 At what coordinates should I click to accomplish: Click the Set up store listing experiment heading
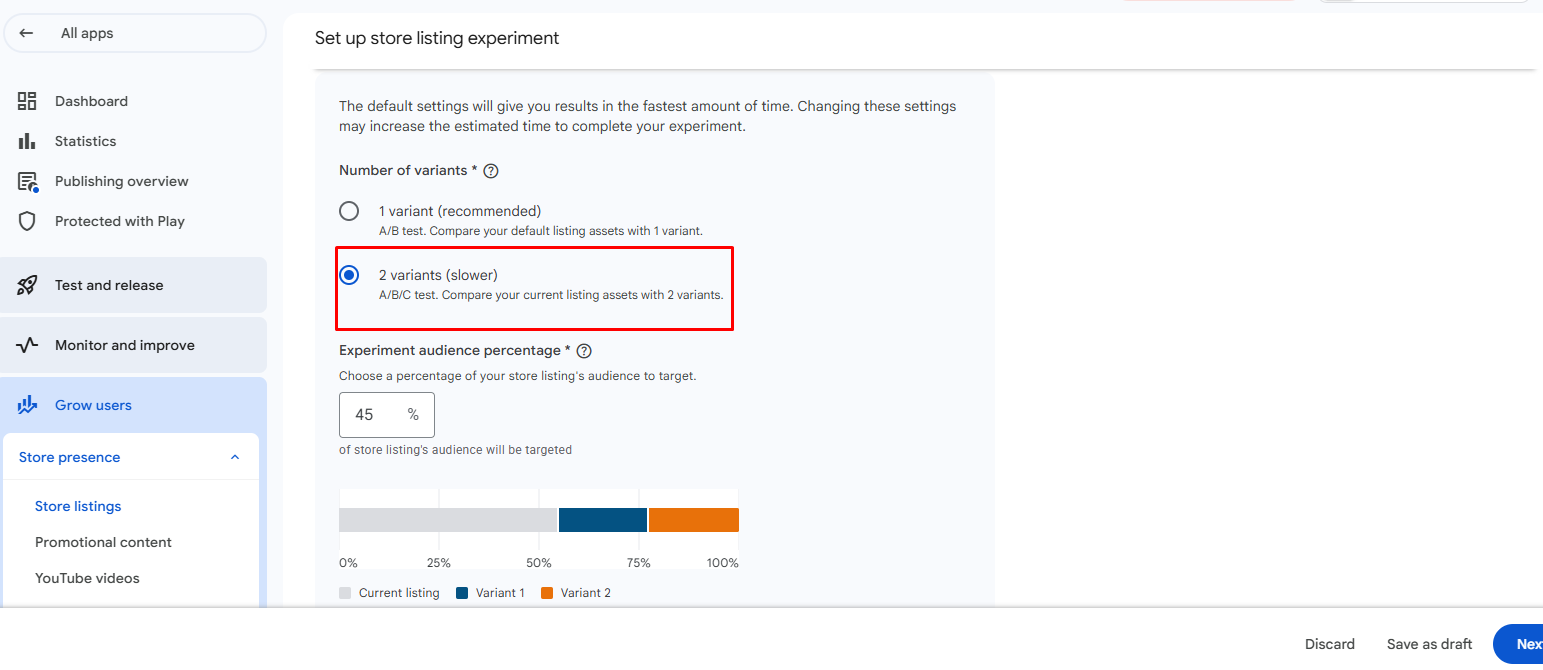(437, 38)
